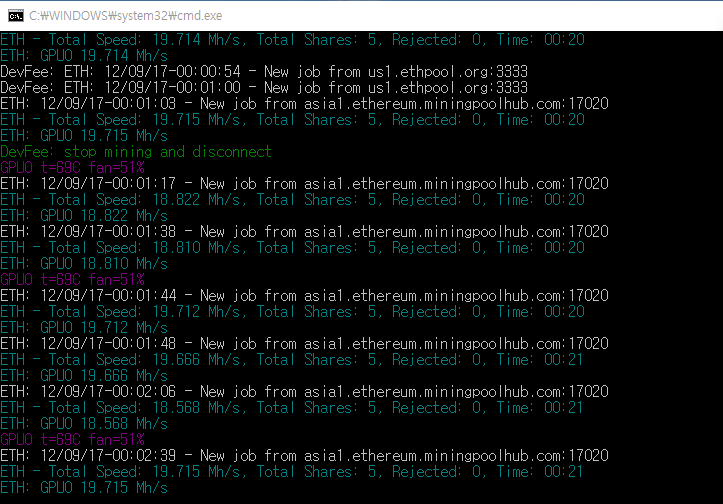The height and width of the screenshot is (504, 723).
Task: Click the 'ETH: GPU0 18.822 Mh/s' line
Action: click(x=84, y=216)
